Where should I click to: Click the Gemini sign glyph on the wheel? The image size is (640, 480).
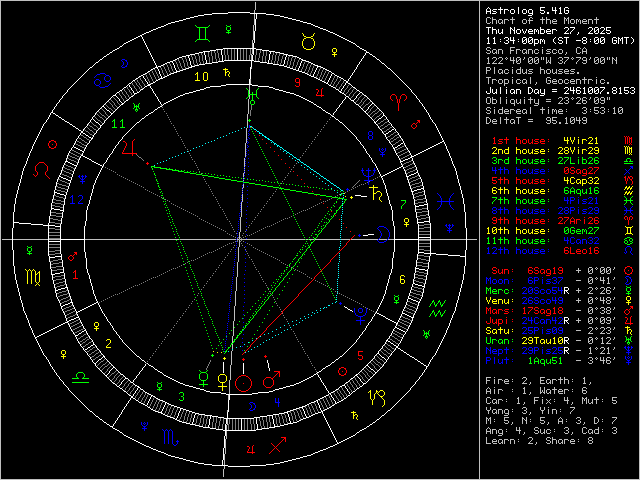point(203,33)
